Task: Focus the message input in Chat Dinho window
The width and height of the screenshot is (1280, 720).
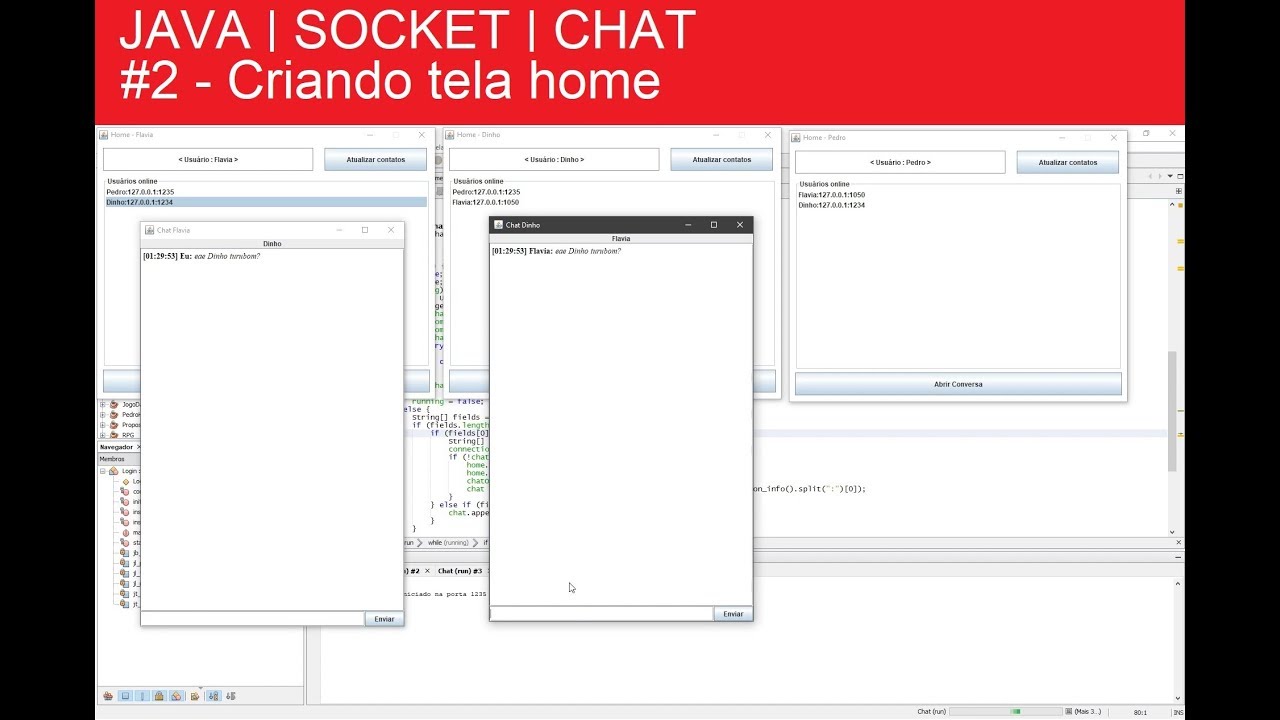Action: (x=601, y=614)
